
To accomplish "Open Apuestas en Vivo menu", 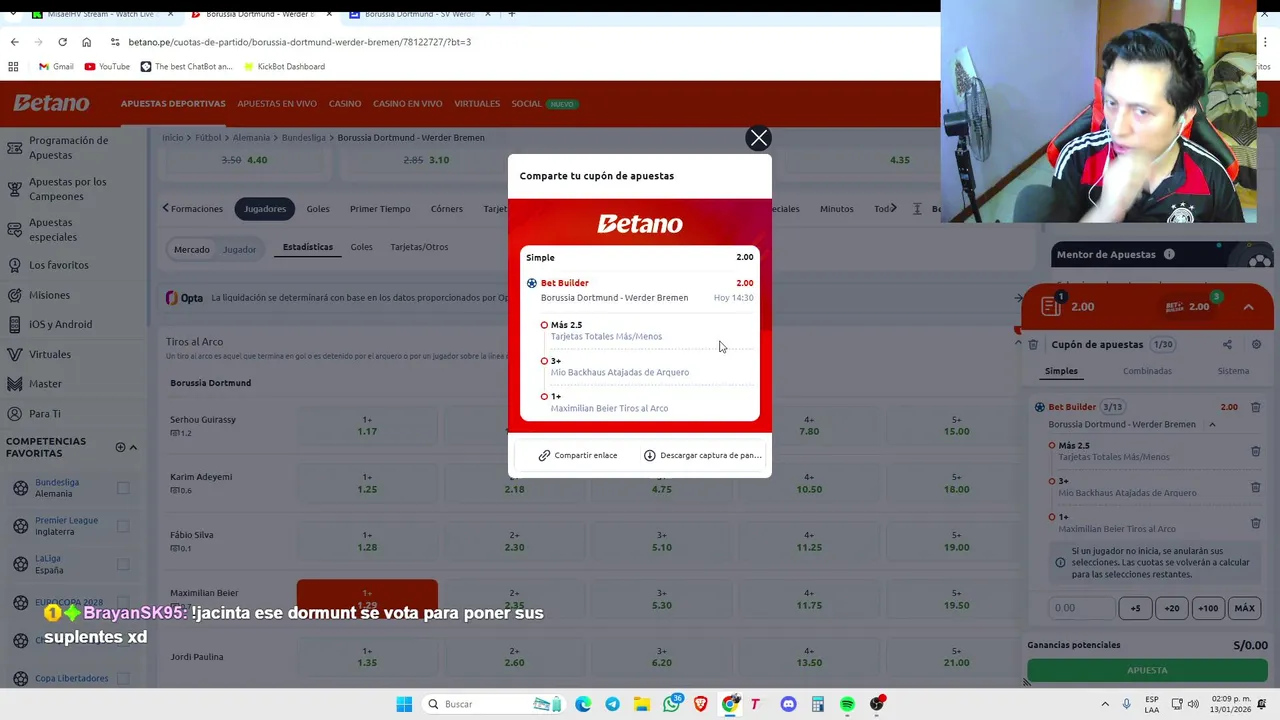I will click(277, 103).
